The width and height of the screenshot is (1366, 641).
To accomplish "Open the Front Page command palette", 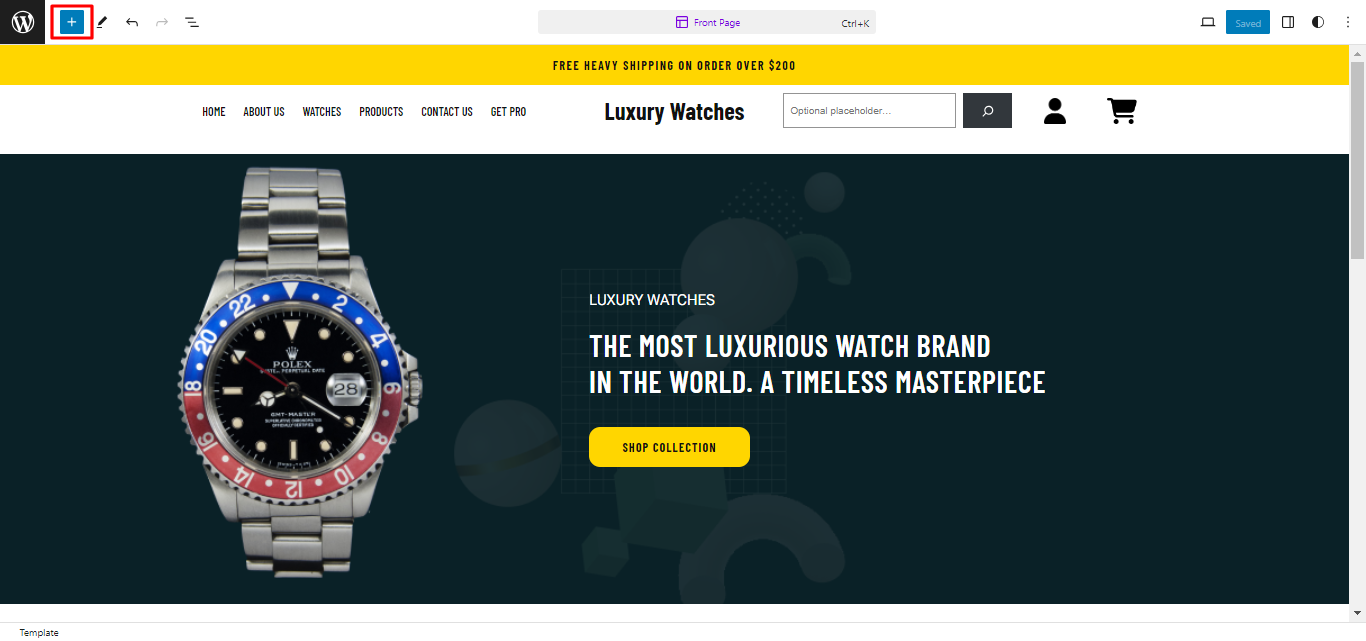I will click(x=707, y=22).
